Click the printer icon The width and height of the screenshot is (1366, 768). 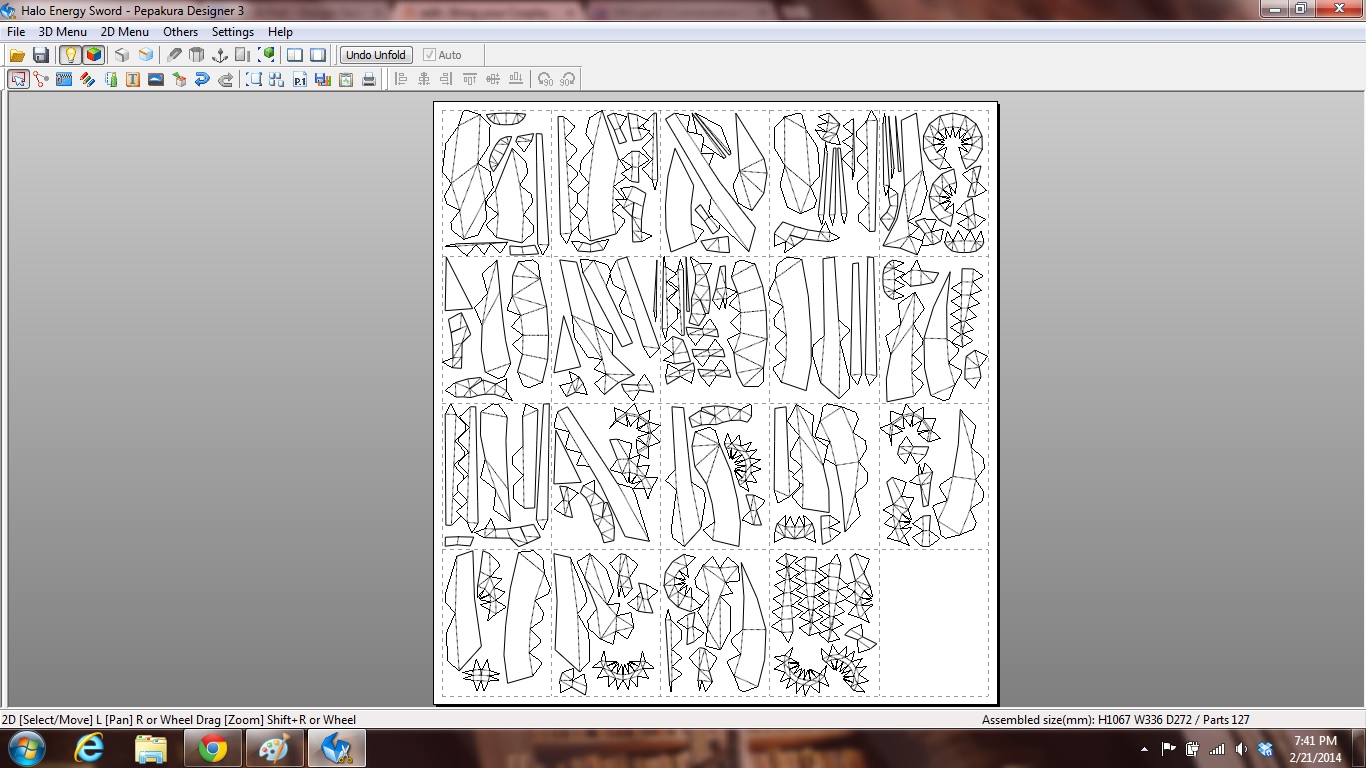(x=369, y=80)
